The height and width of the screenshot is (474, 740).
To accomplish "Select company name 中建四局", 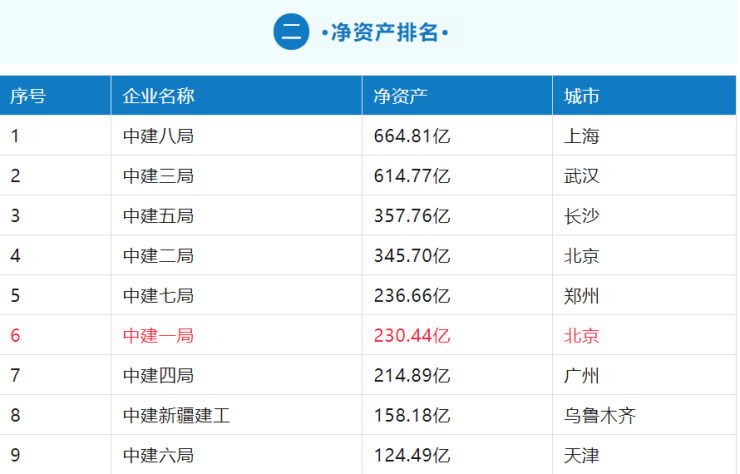I will click(x=159, y=376).
